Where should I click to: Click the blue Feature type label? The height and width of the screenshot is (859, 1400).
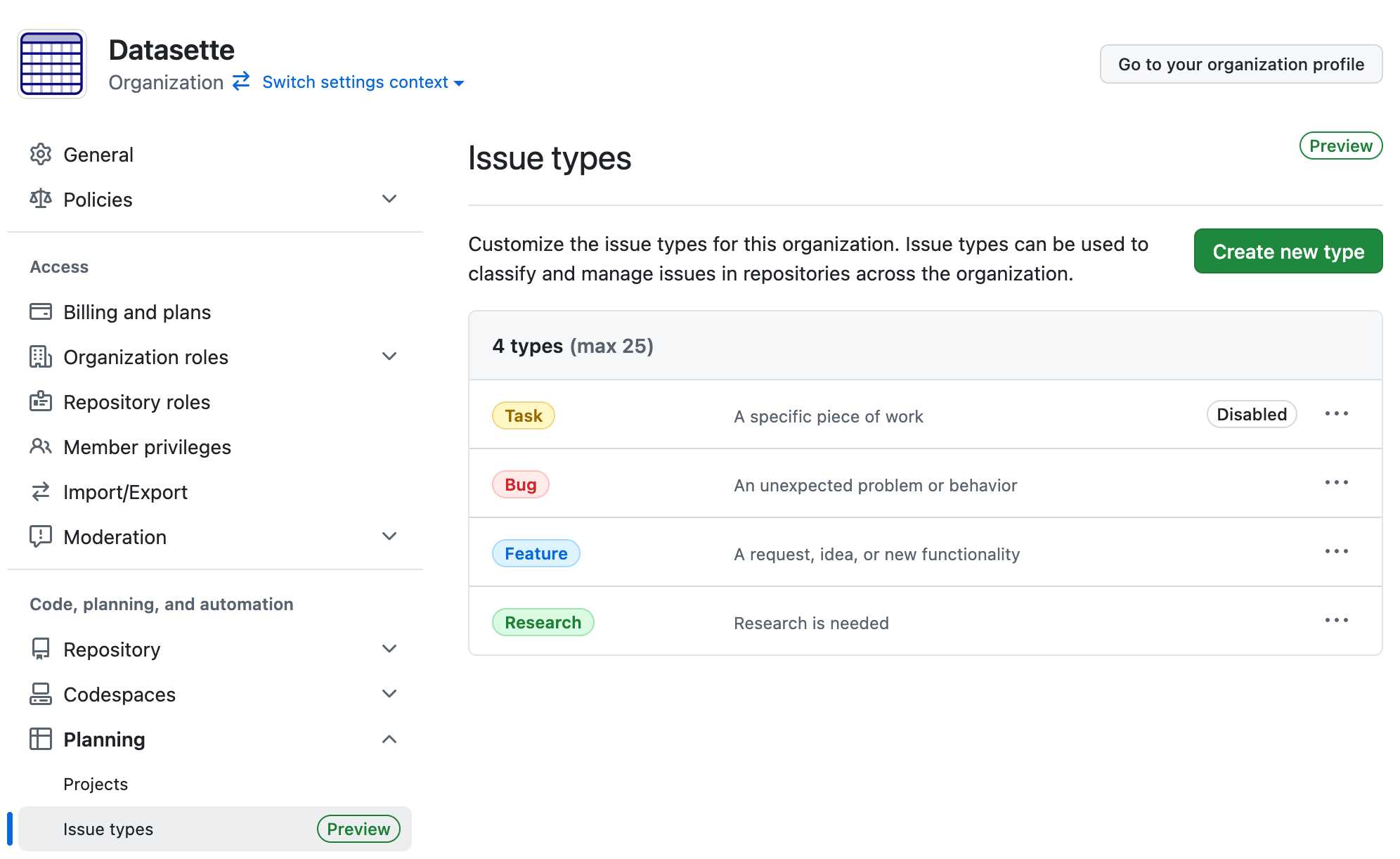(x=536, y=553)
